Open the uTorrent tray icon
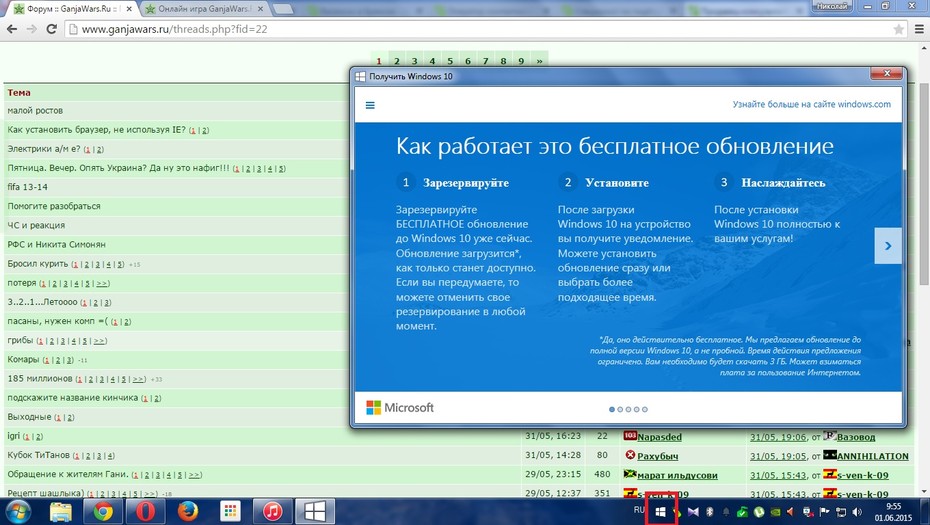The image size is (930, 525). (759, 512)
